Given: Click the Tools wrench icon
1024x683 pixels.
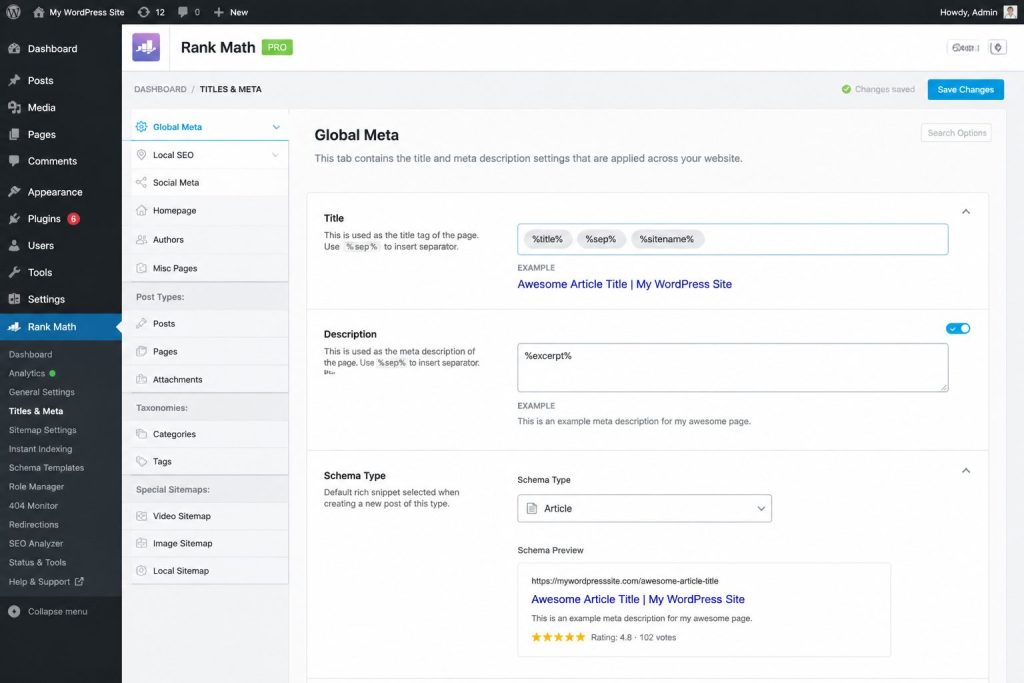Looking at the screenshot, I should (x=14, y=272).
